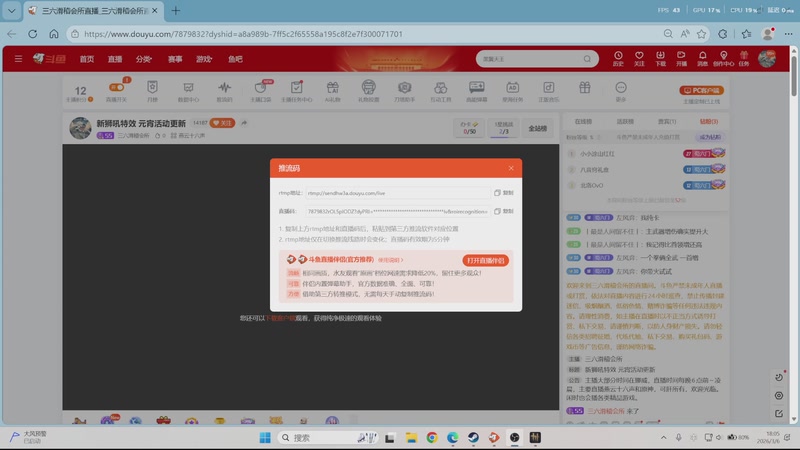Open the gift box icon in the streamer toolbar
Image resolution: width=800 pixels, height=450 pixels.
pos(585,88)
